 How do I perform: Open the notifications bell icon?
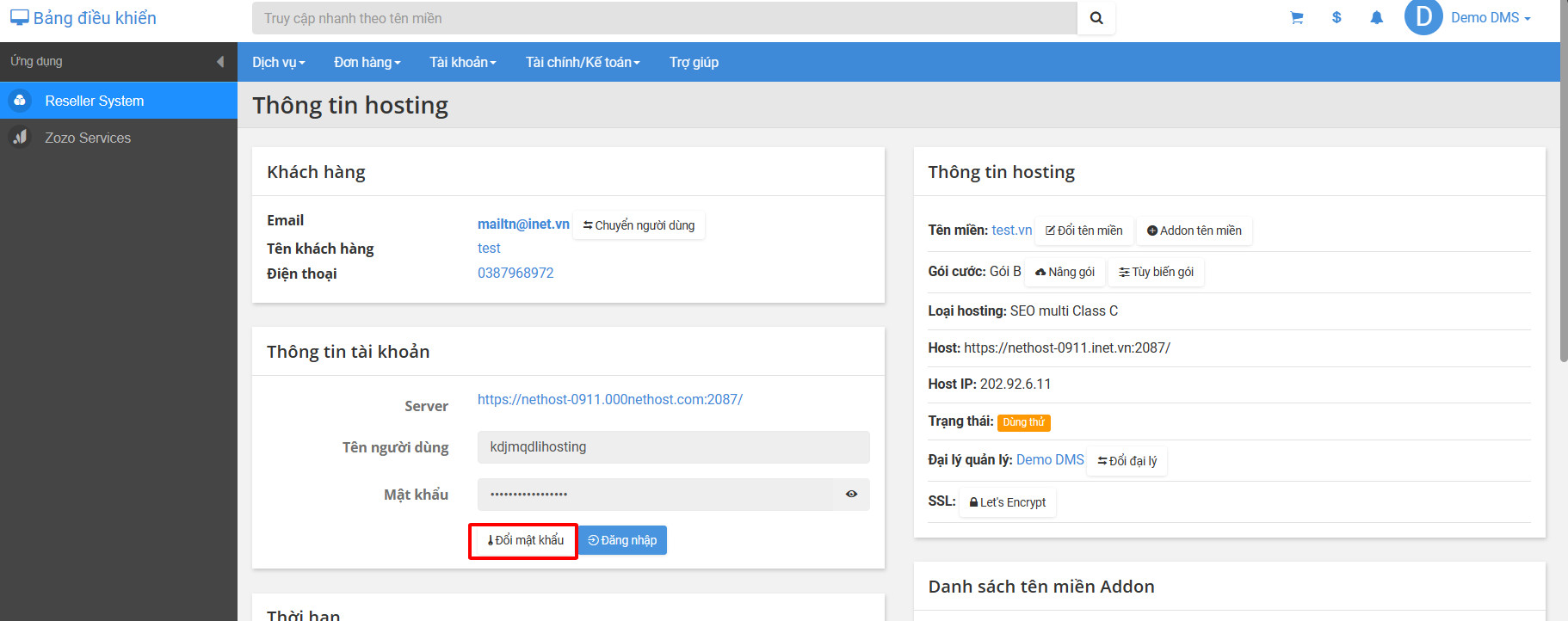(1377, 18)
